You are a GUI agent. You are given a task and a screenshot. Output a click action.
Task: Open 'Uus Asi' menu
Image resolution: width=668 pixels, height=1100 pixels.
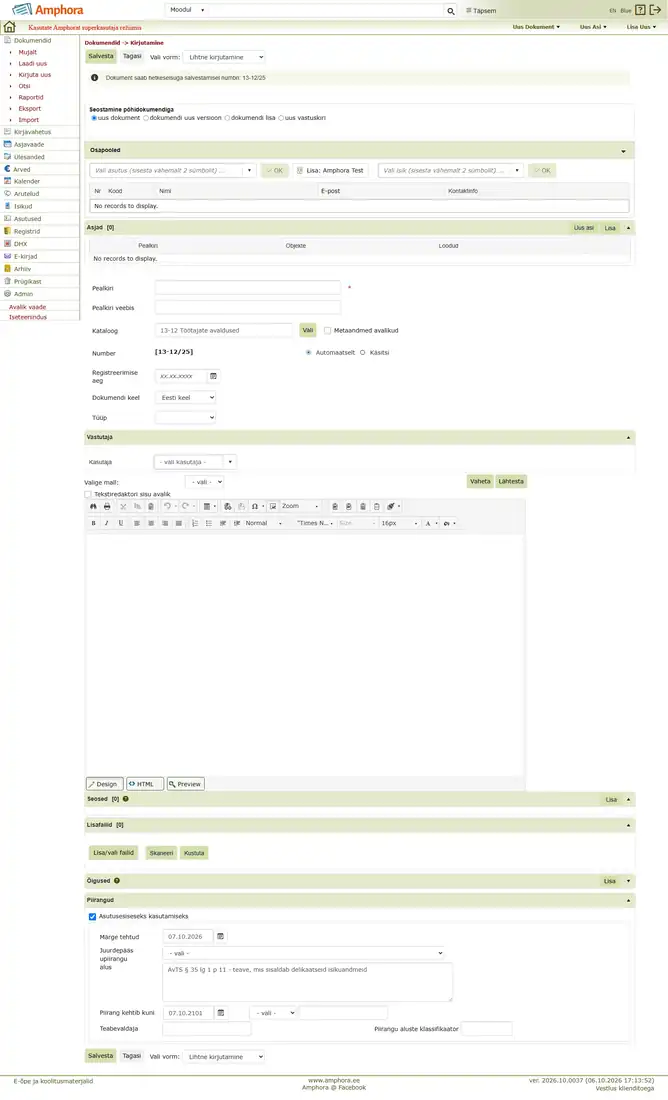pos(593,27)
